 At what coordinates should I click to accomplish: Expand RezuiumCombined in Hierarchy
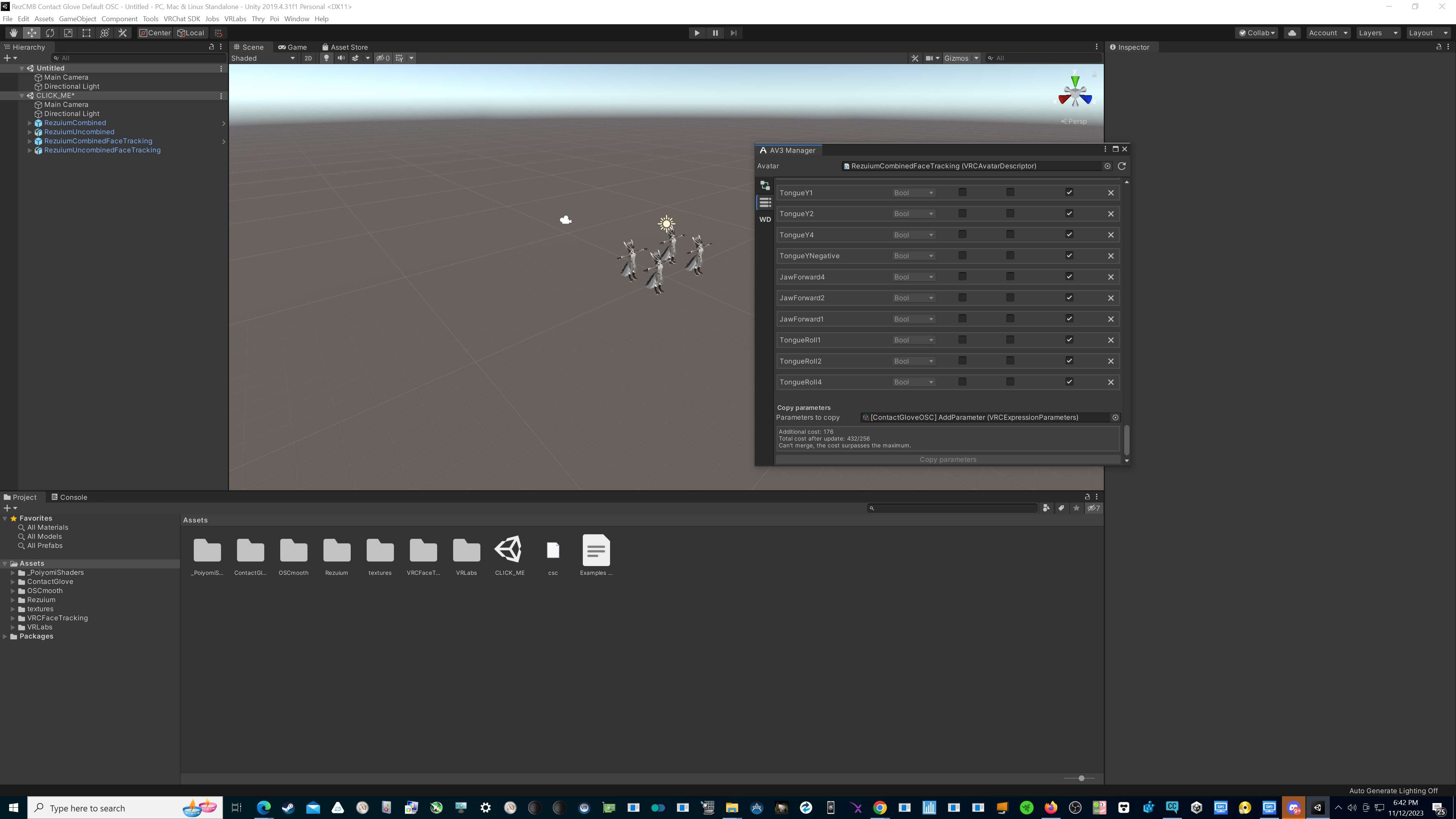(x=30, y=122)
